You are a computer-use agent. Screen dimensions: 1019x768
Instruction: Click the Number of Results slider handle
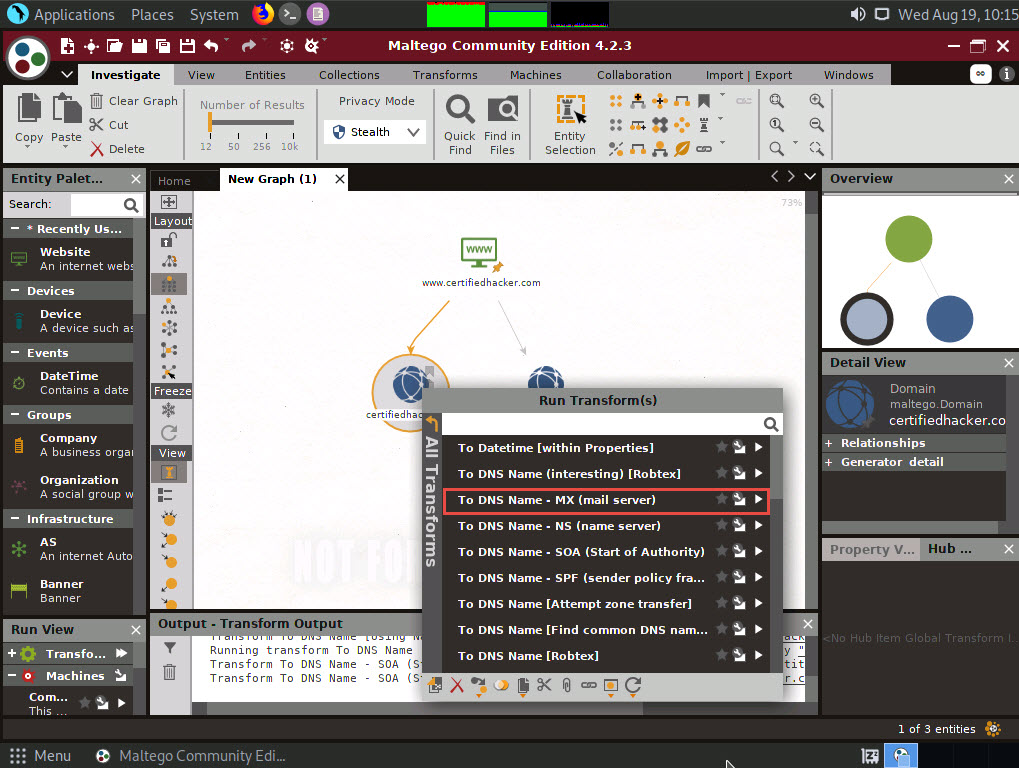pos(210,122)
